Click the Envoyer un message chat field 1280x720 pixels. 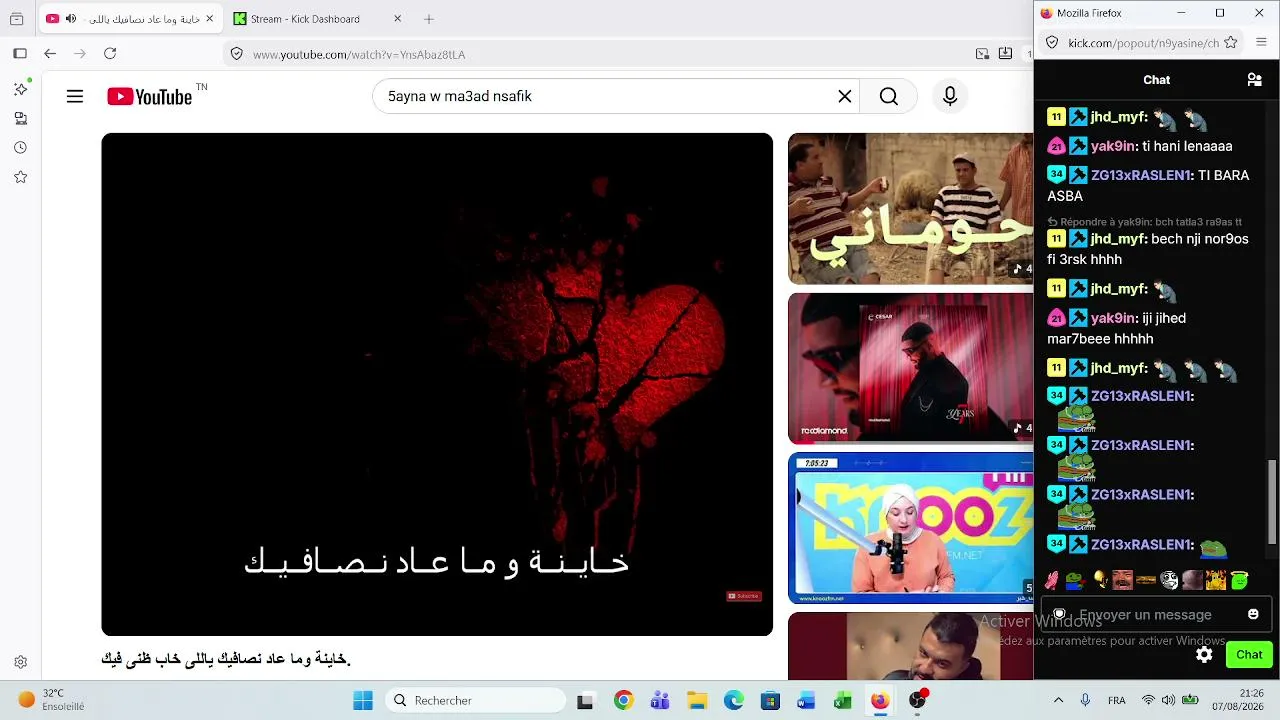point(1156,614)
